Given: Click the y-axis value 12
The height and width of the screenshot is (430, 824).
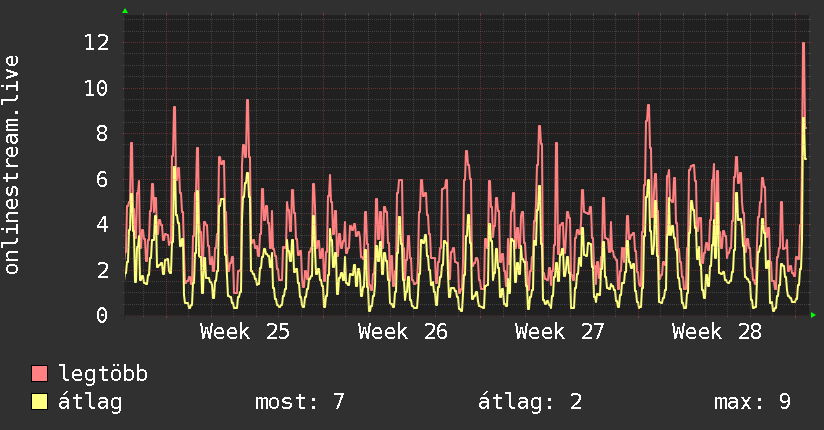Looking at the screenshot, I should pos(97,43).
